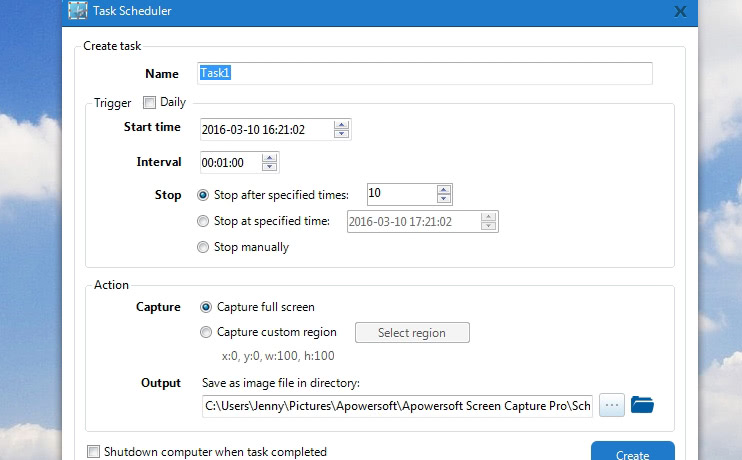
Task: Click the output directory path field
Action: point(398,406)
